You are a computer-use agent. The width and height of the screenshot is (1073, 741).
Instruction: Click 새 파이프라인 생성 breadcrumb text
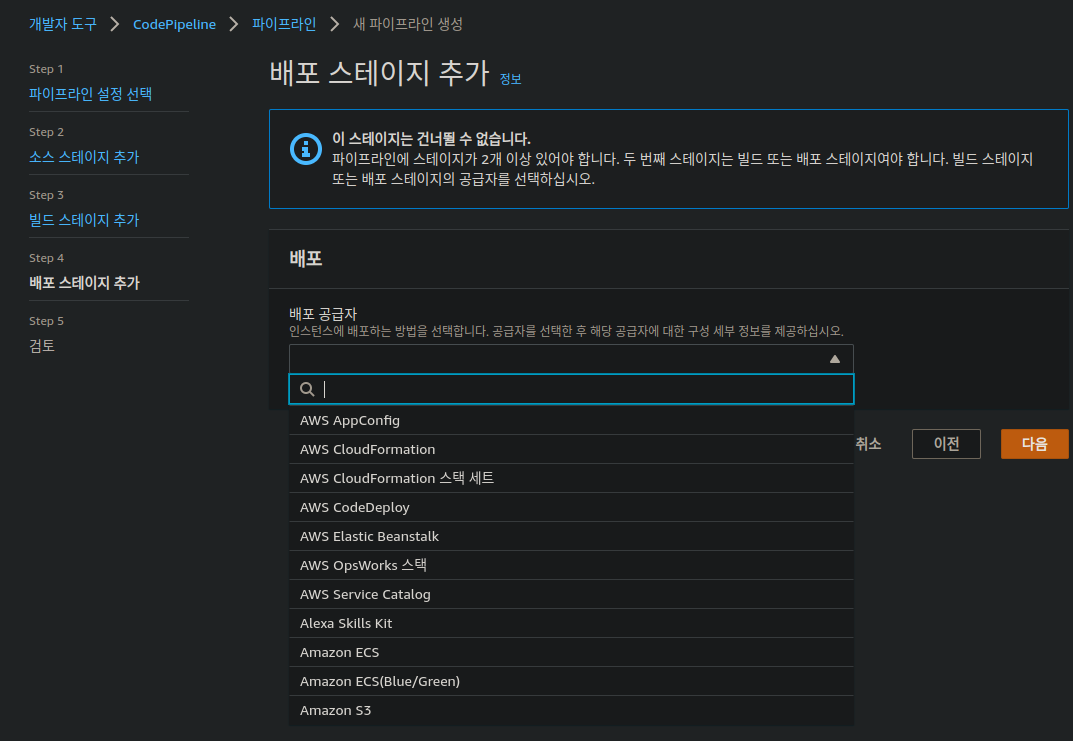click(408, 24)
